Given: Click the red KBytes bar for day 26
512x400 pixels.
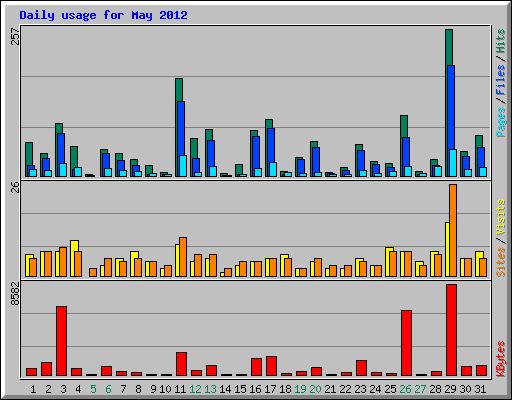Looking at the screenshot, I should (406, 343).
